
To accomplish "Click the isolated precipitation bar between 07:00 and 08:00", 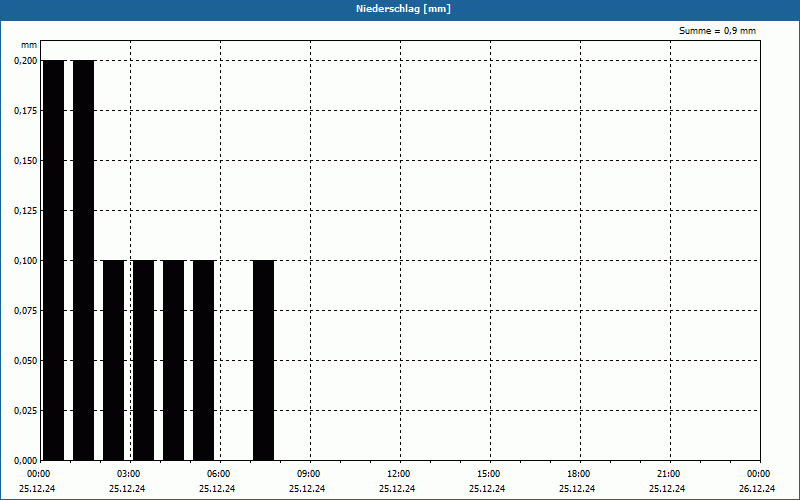I will [264, 360].
